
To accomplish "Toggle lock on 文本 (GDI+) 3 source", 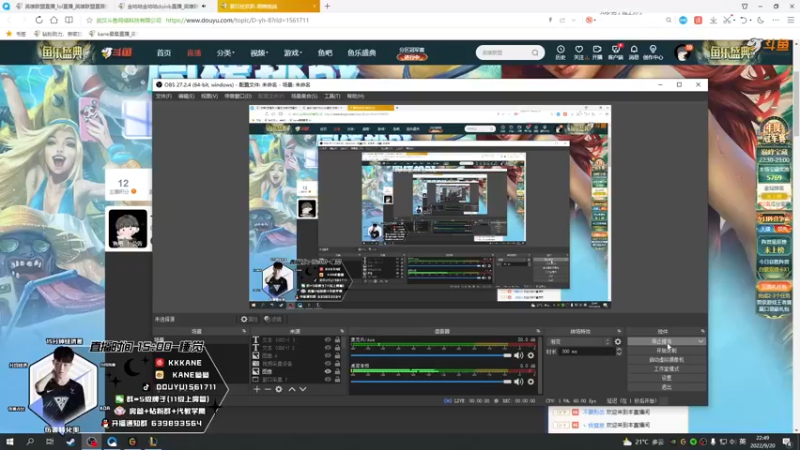I will tap(337, 340).
